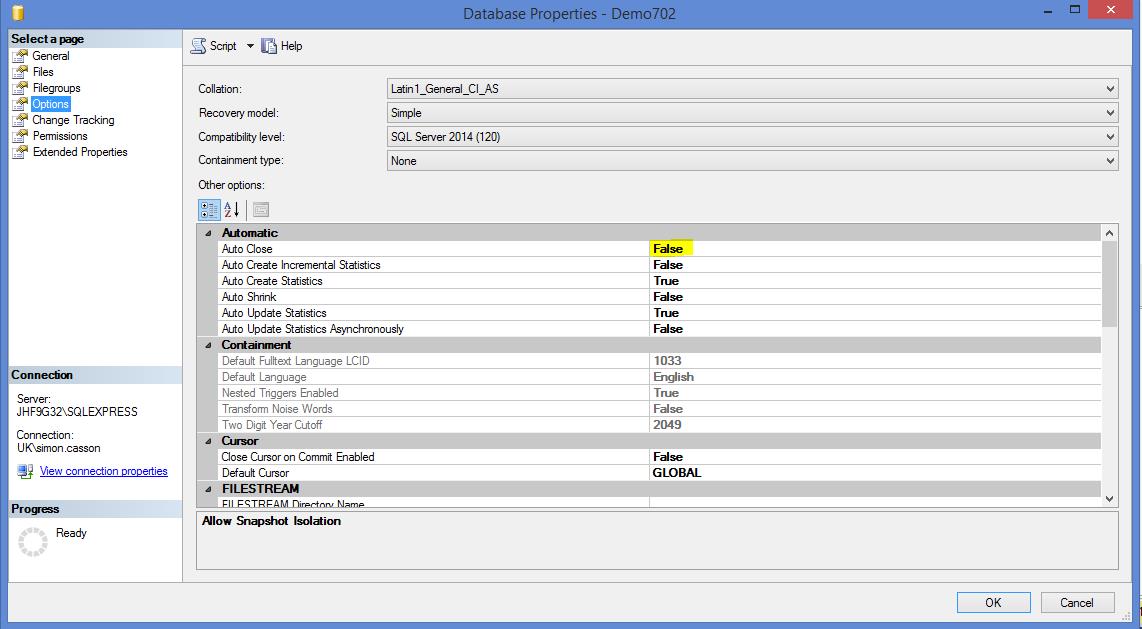Select the Change Tracking page icon
1142x629 pixels.
point(18,120)
